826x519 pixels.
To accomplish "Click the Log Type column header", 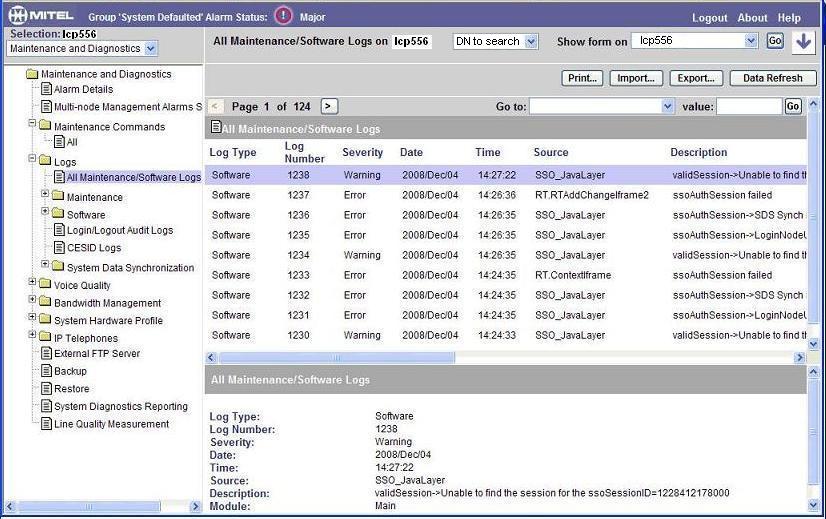I will (233, 152).
